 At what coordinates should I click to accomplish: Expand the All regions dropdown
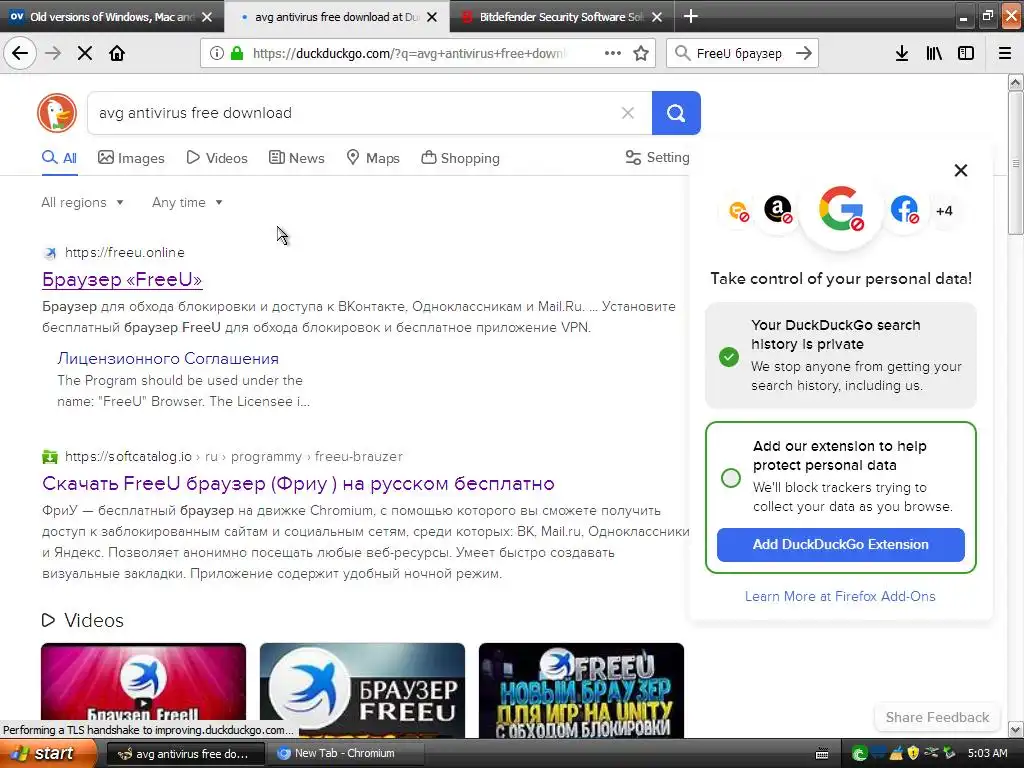click(x=82, y=202)
